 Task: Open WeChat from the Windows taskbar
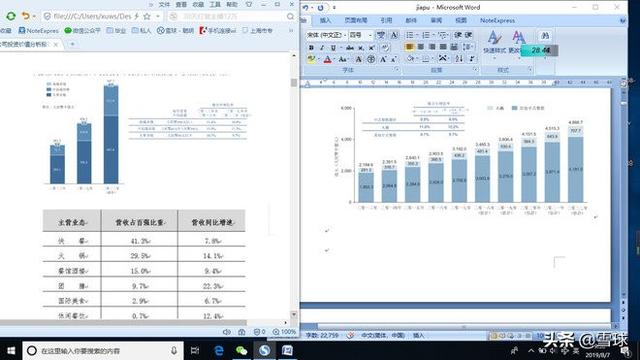click(242, 350)
